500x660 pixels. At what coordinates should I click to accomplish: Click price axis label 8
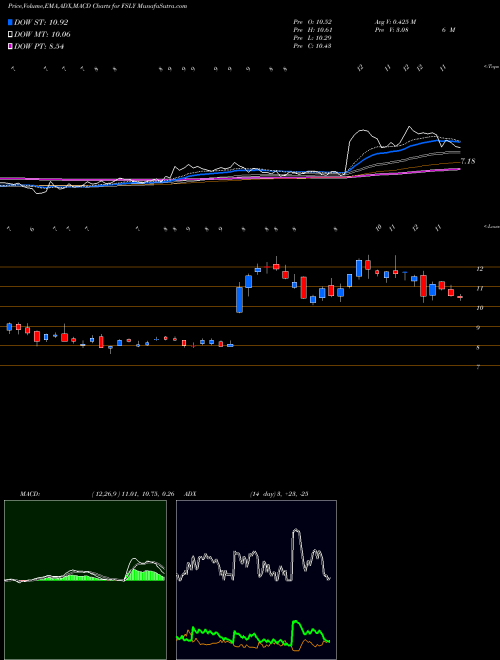coord(478,348)
